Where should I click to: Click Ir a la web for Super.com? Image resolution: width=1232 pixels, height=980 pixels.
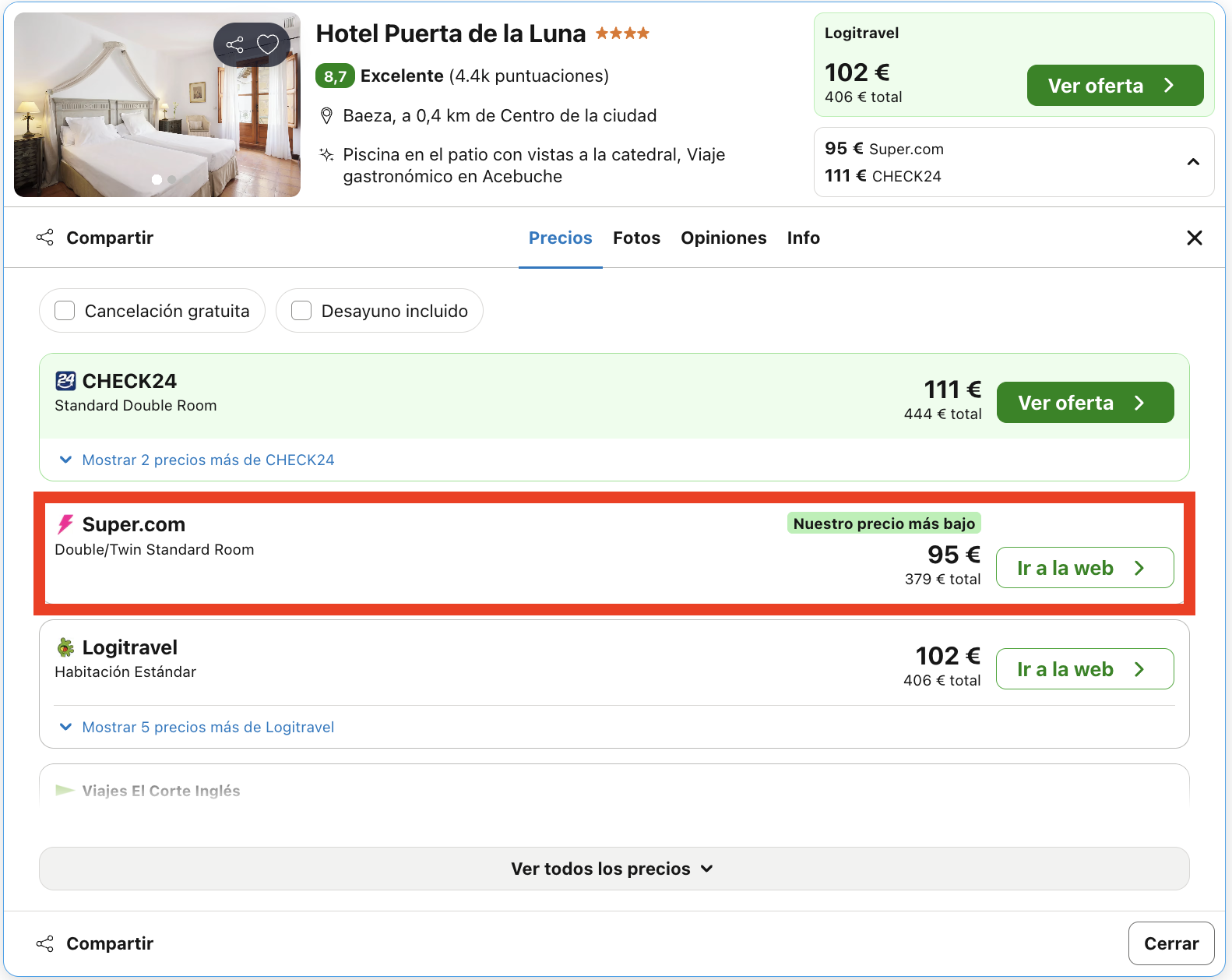[x=1085, y=568]
